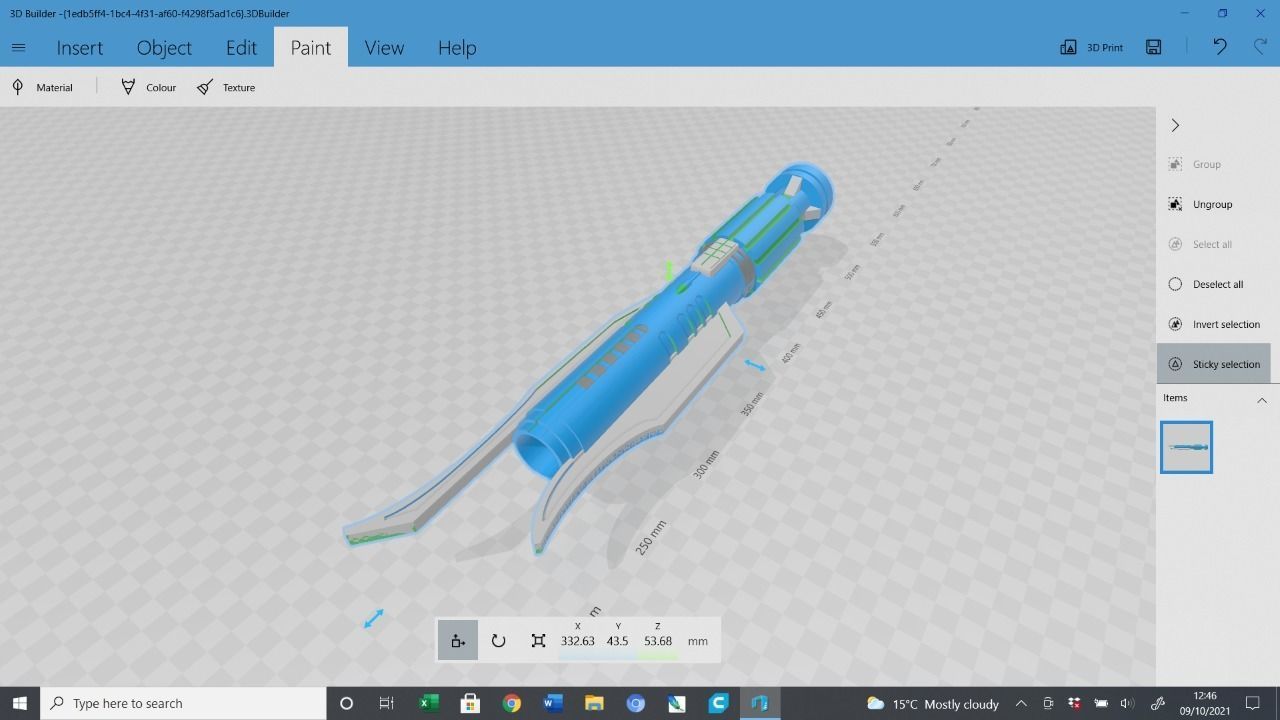The height and width of the screenshot is (720, 1280).
Task: Click the green vertical move arrow handle
Action: coord(670,270)
